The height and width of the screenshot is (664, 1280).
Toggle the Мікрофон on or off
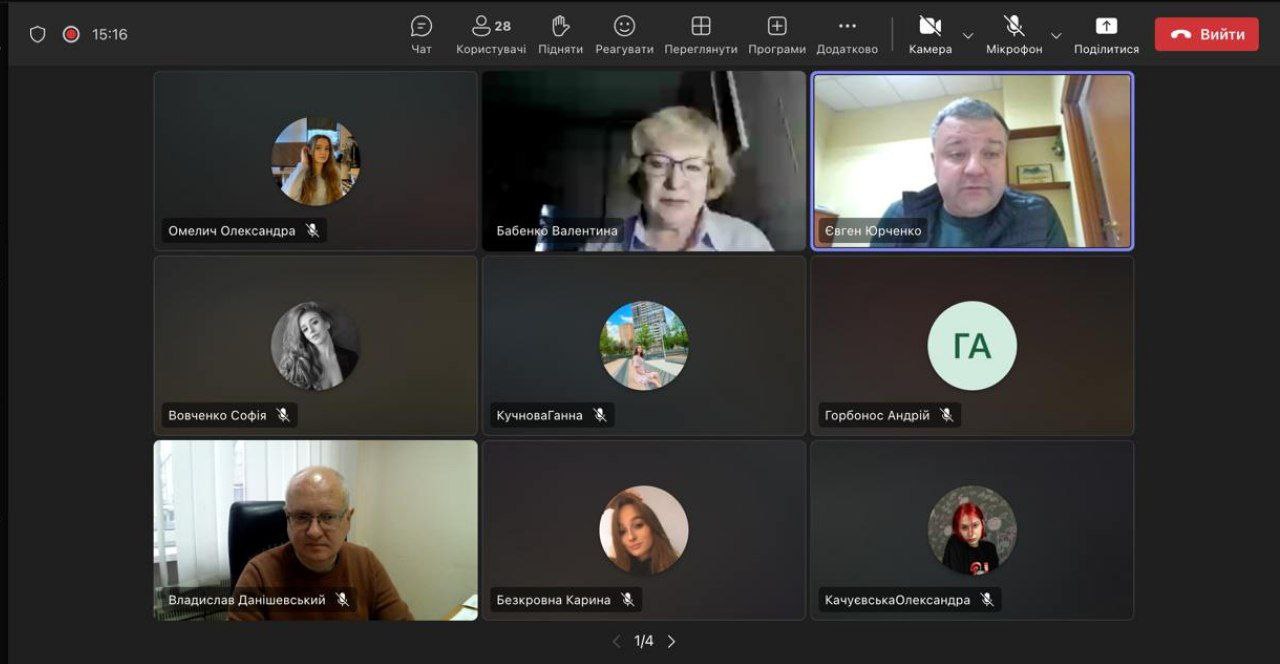coord(1014,34)
